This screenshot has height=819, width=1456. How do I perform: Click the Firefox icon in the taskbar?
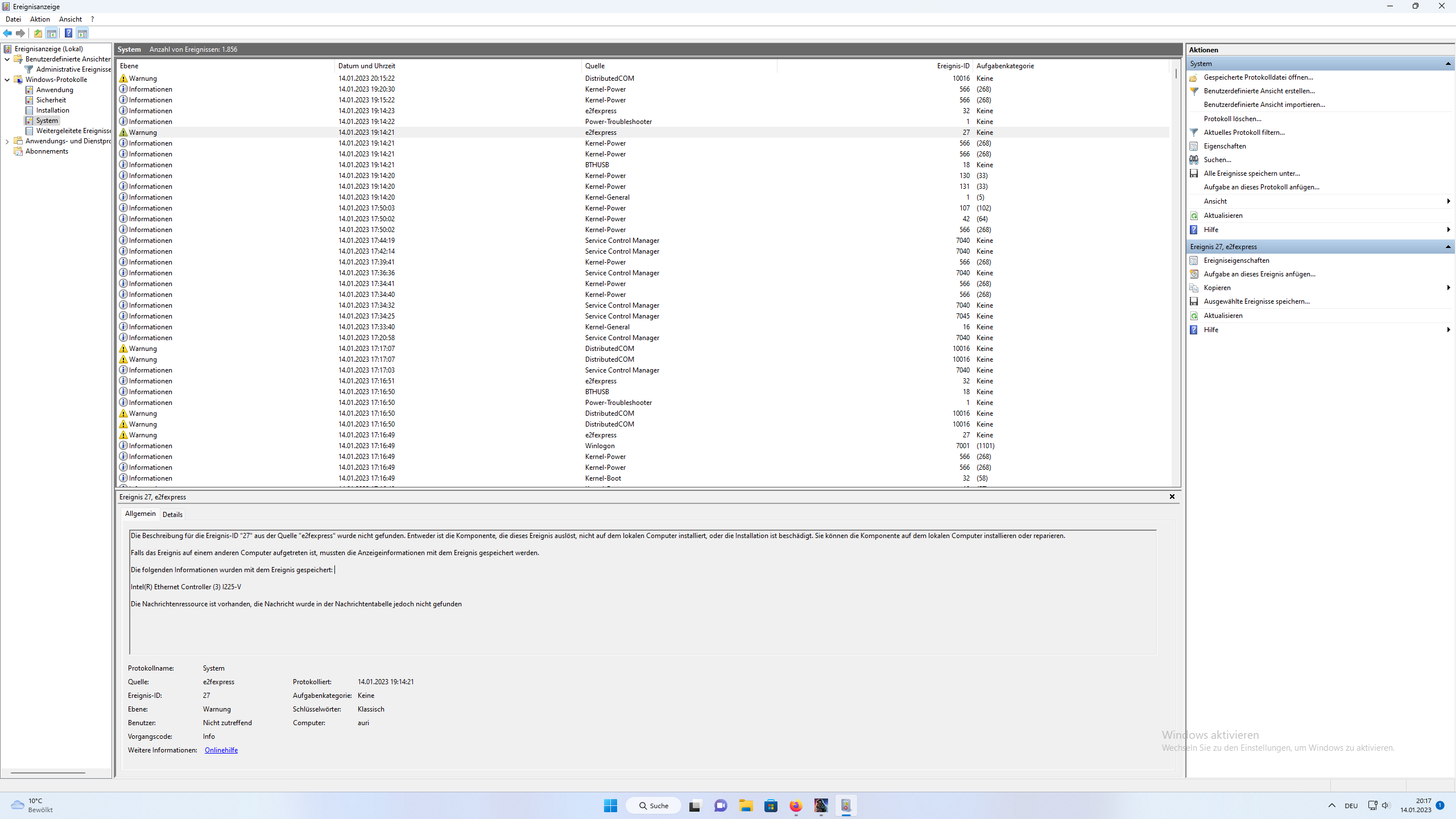click(796, 805)
